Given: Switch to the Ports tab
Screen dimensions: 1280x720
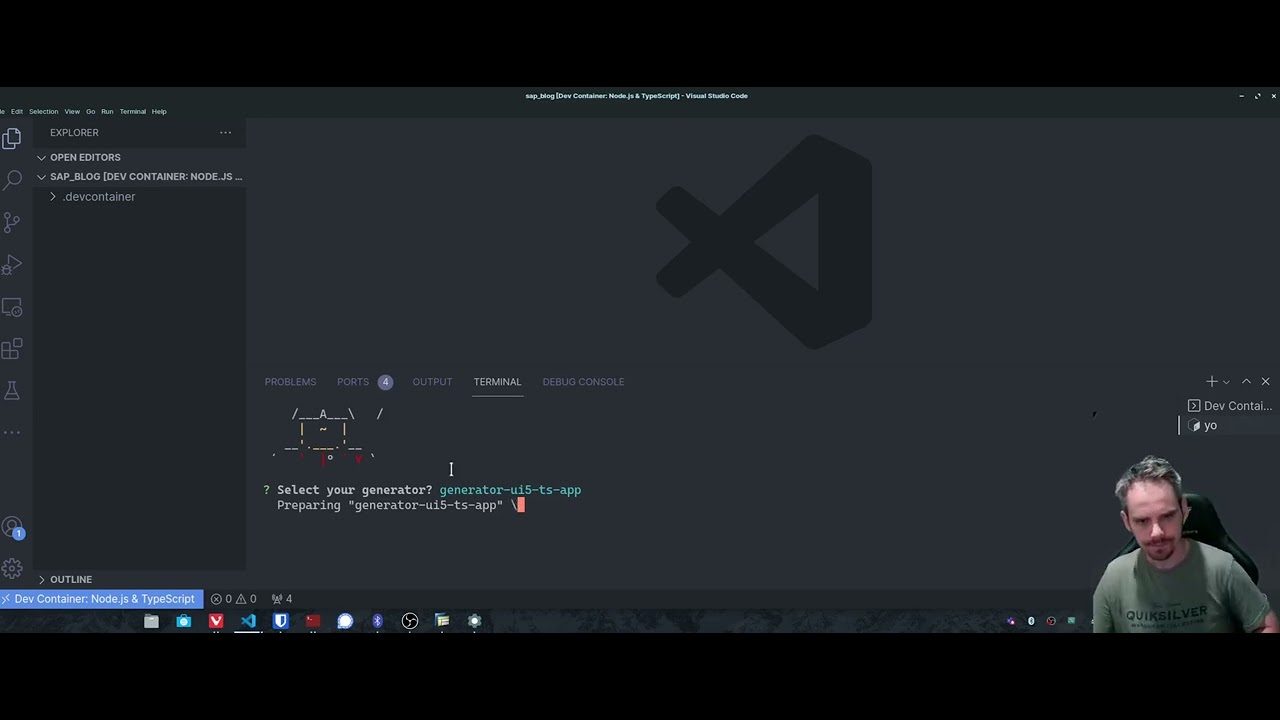Looking at the screenshot, I should pyautogui.click(x=364, y=382).
